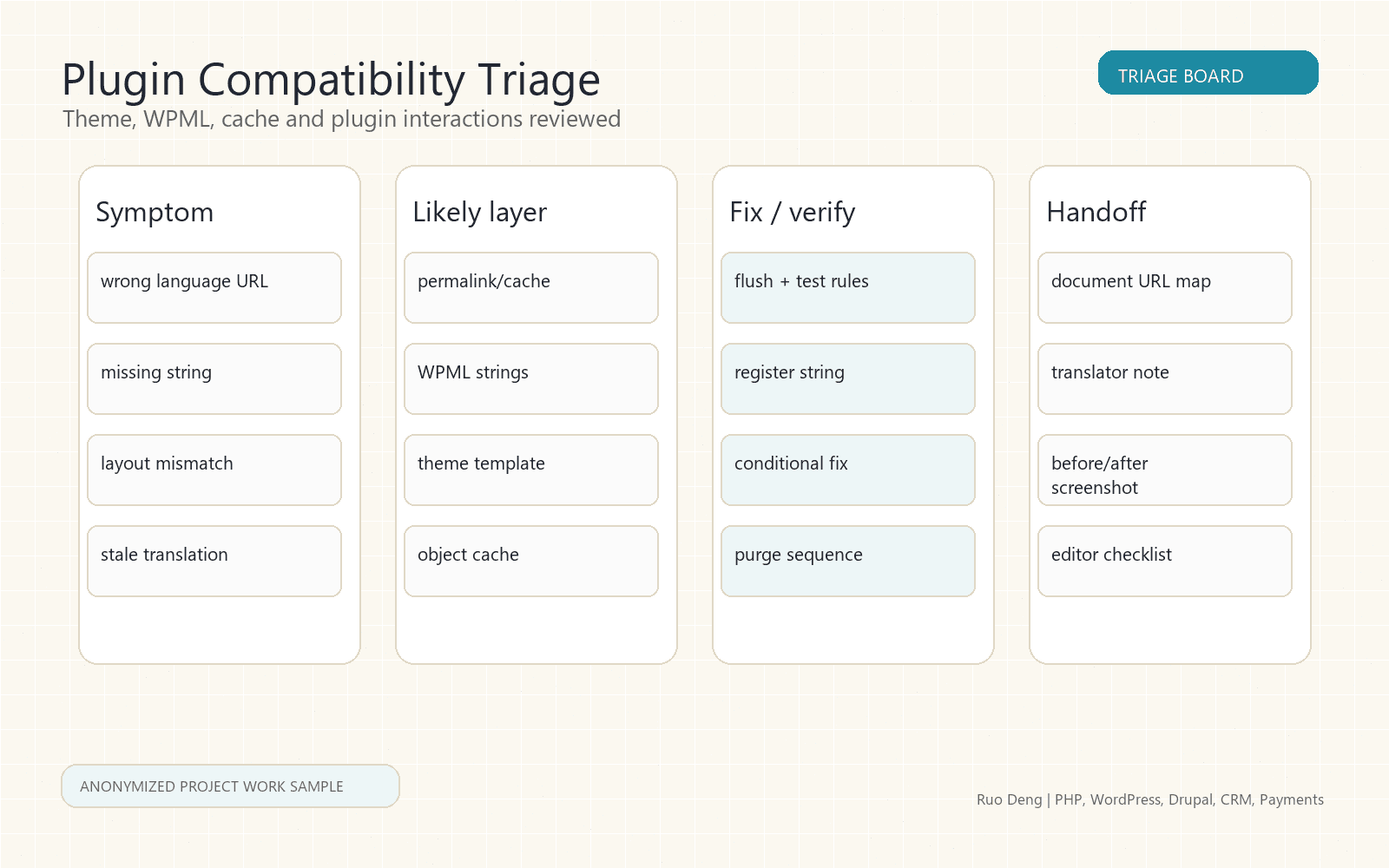
Task: Select the 'missing string' symptom card
Action: [214, 379]
